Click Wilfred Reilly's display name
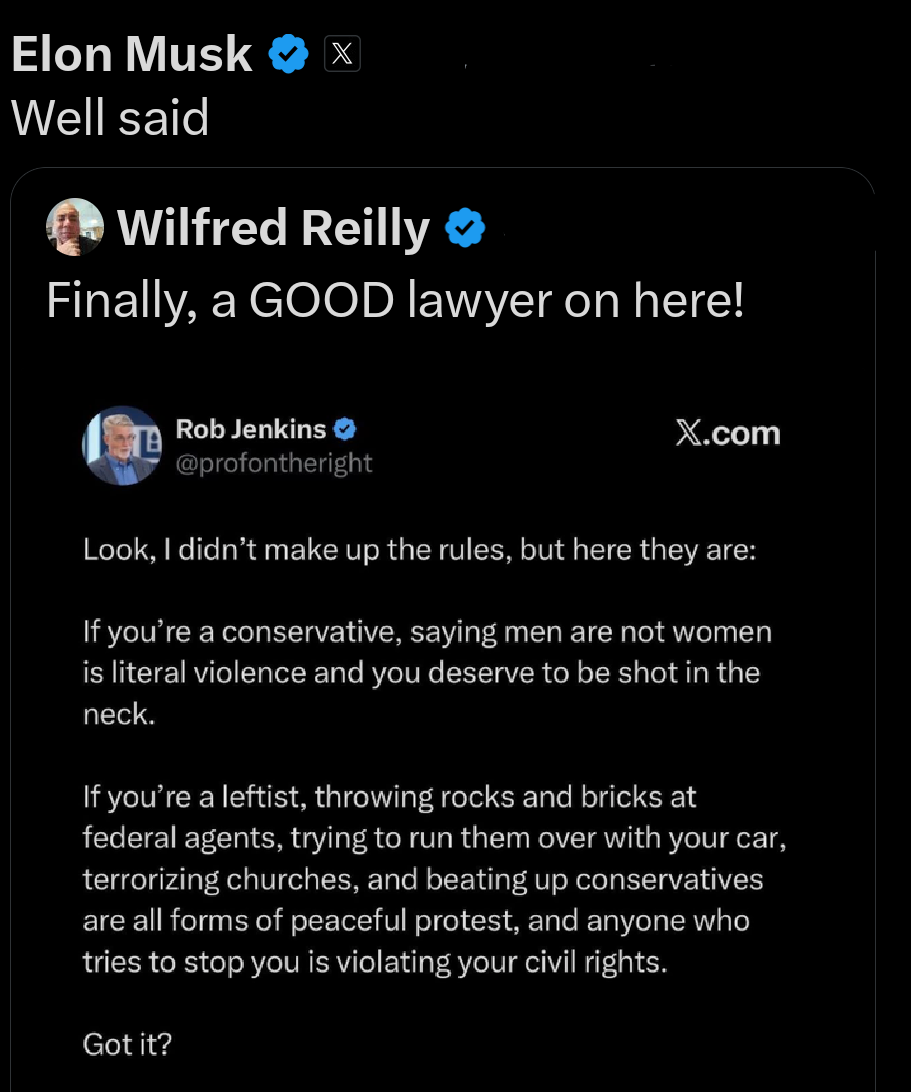The image size is (911, 1092). 272,227
